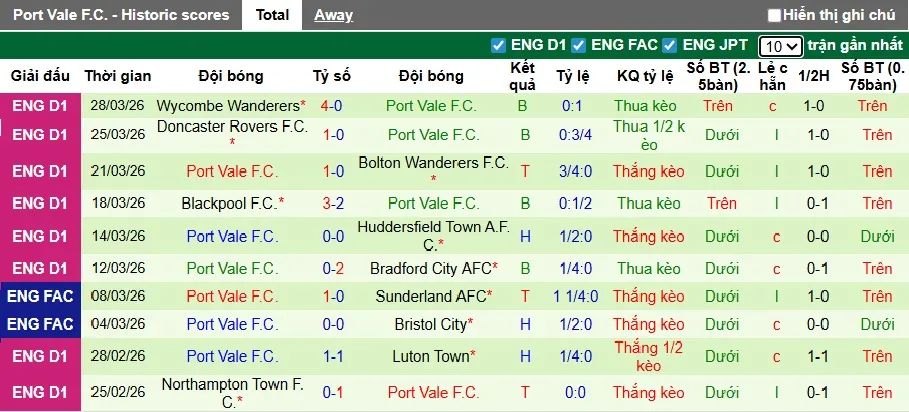Click the Blackpool F.C. team link
This screenshot has height=412, width=909.
pyautogui.click(x=228, y=204)
